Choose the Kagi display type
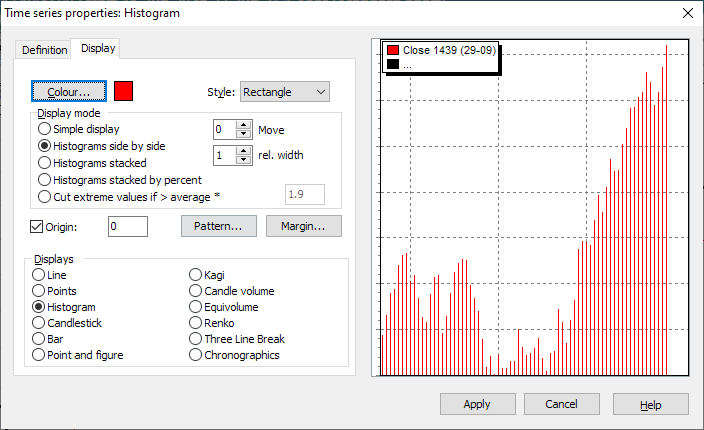This screenshot has height=430, width=704. click(196, 274)
